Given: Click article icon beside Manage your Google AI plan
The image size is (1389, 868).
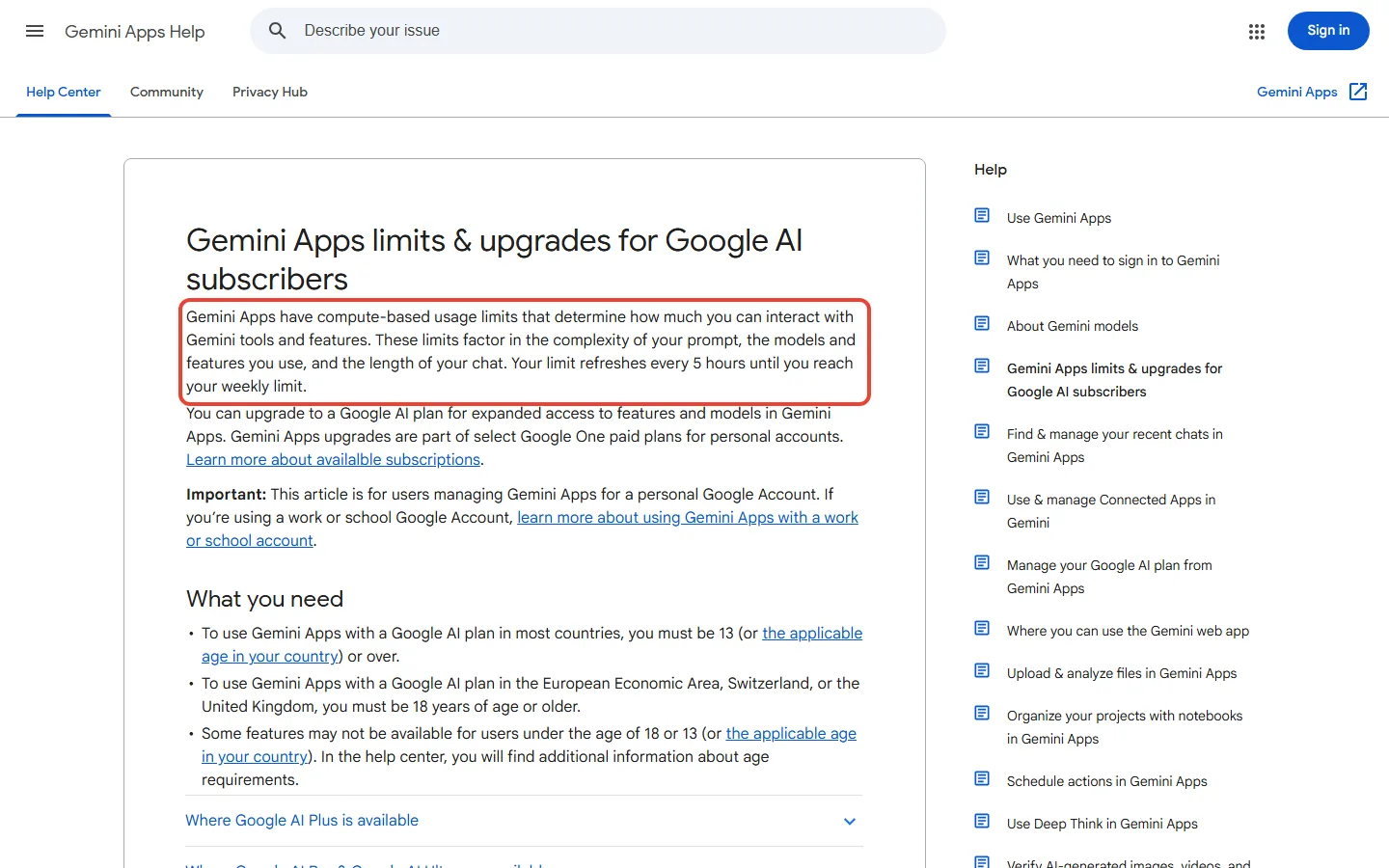Looking at the screenshot, I should [982, 563].
